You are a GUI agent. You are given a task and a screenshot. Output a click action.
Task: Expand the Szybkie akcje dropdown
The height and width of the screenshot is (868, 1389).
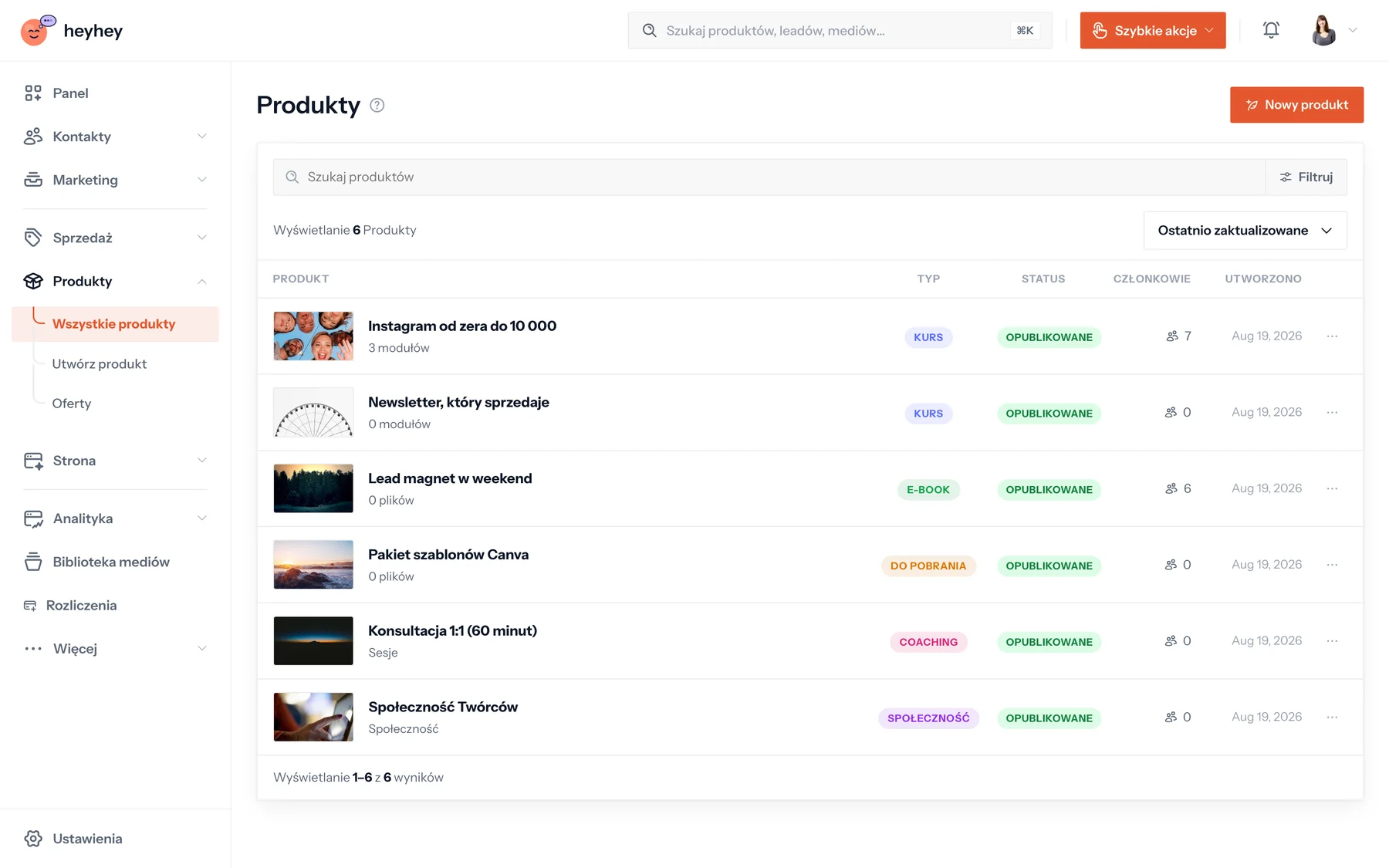click(1152, 30)
